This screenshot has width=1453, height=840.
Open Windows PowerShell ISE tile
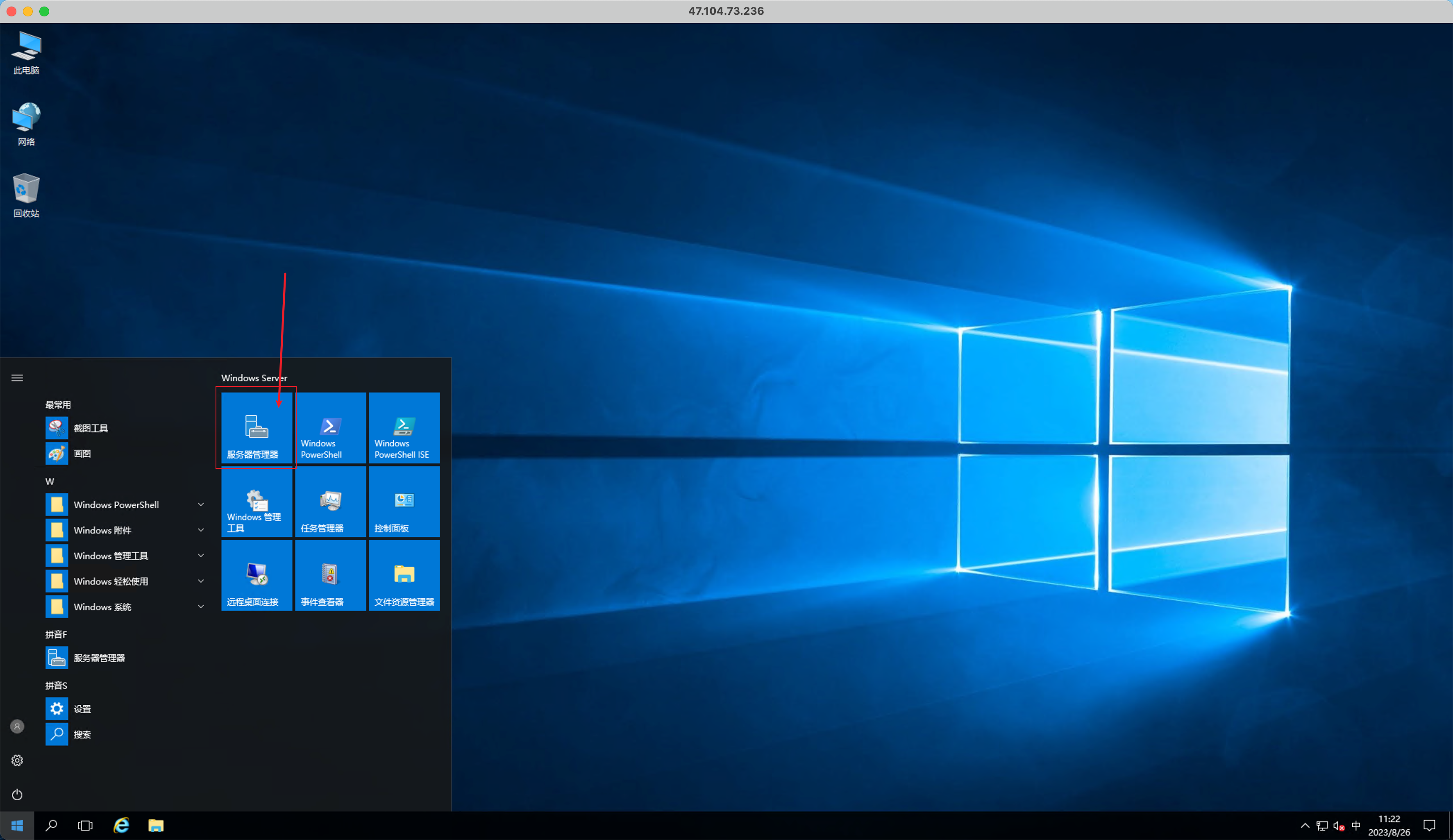(404, 428)
